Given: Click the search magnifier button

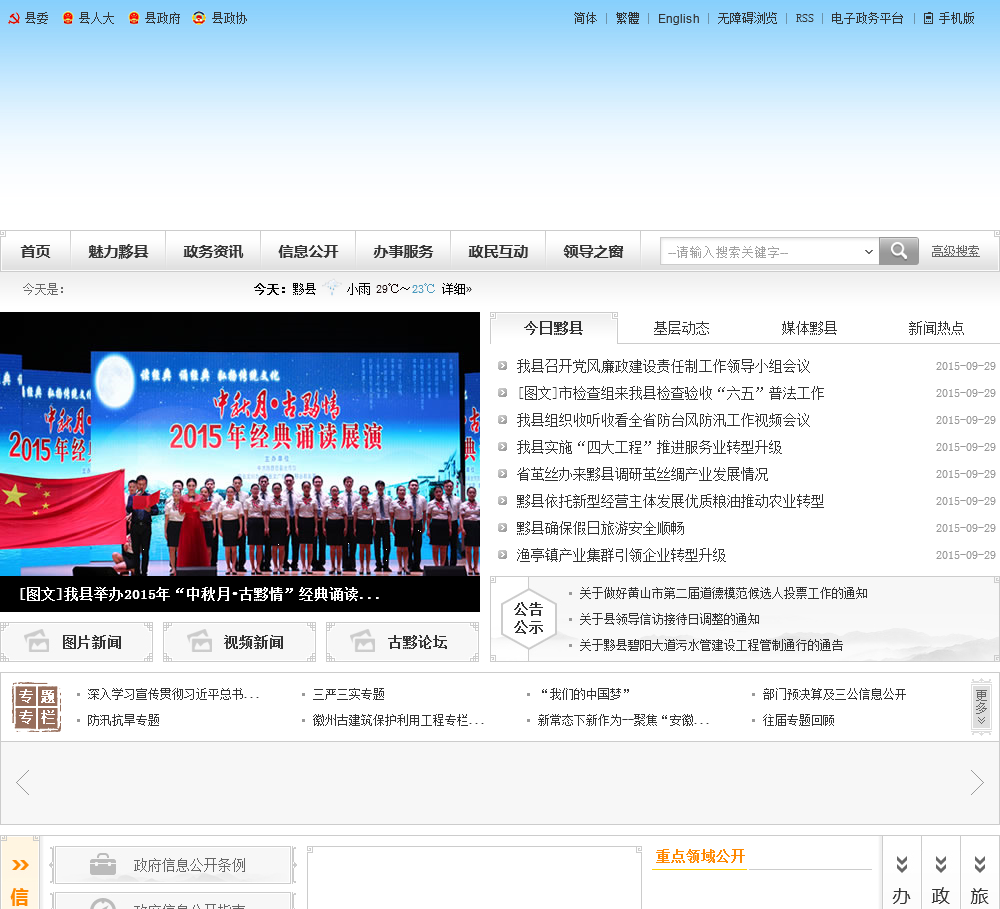Looking at the screenshot, I should (x=899, y=251).
